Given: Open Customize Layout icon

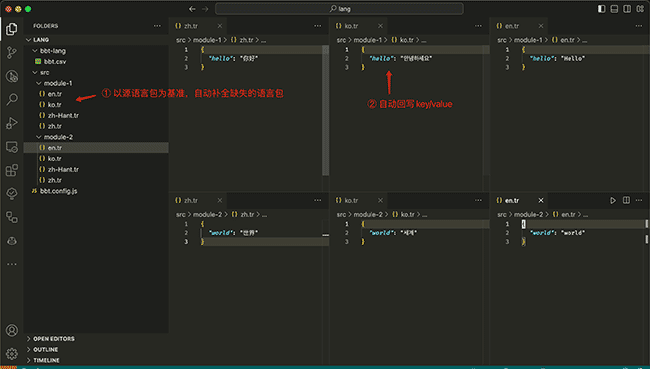Looking at the screenshot, I should tap(640, 9).
